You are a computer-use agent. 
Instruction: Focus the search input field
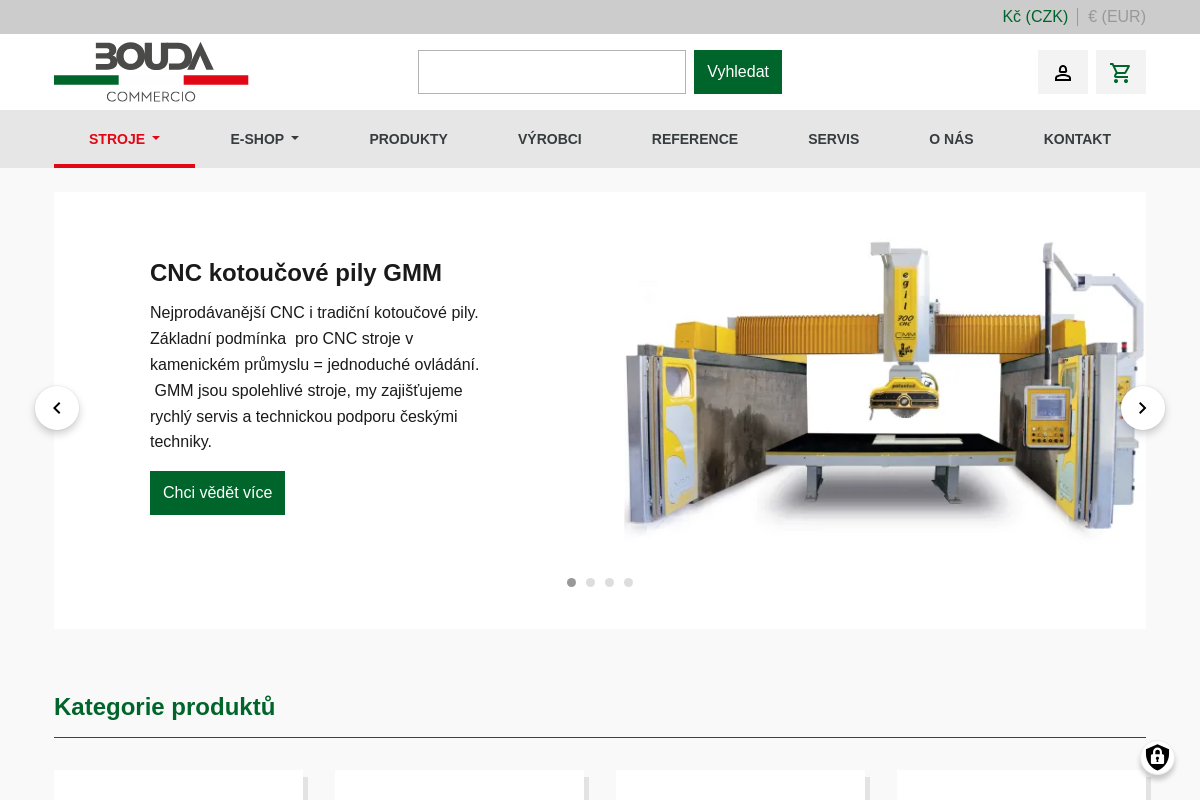coord(552,72)
